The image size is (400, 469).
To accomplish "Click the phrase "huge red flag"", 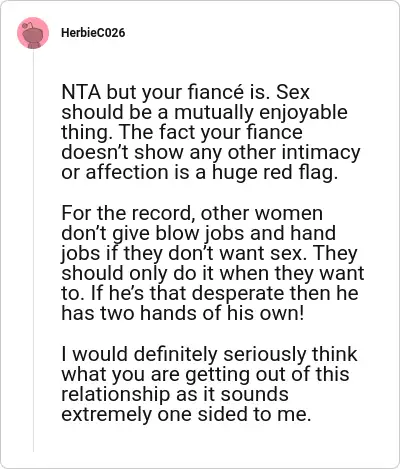I will [x=275, y=173].
